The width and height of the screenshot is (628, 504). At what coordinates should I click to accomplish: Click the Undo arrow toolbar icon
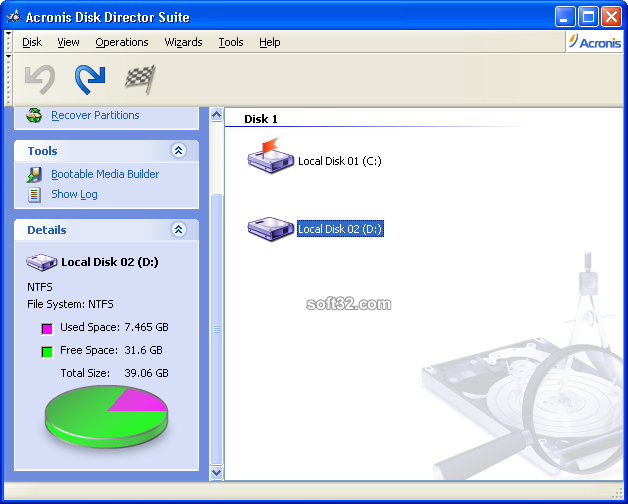(40, 80)
